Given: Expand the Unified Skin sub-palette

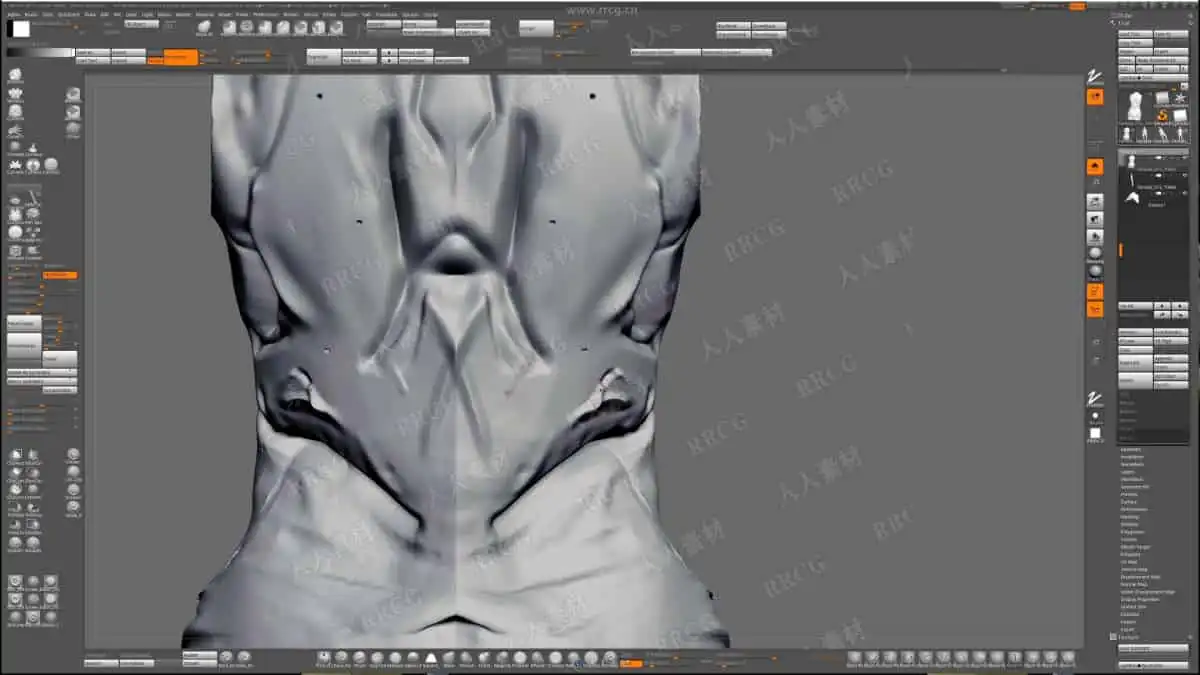Looking at the screenshot, I should coord(1133,607).
